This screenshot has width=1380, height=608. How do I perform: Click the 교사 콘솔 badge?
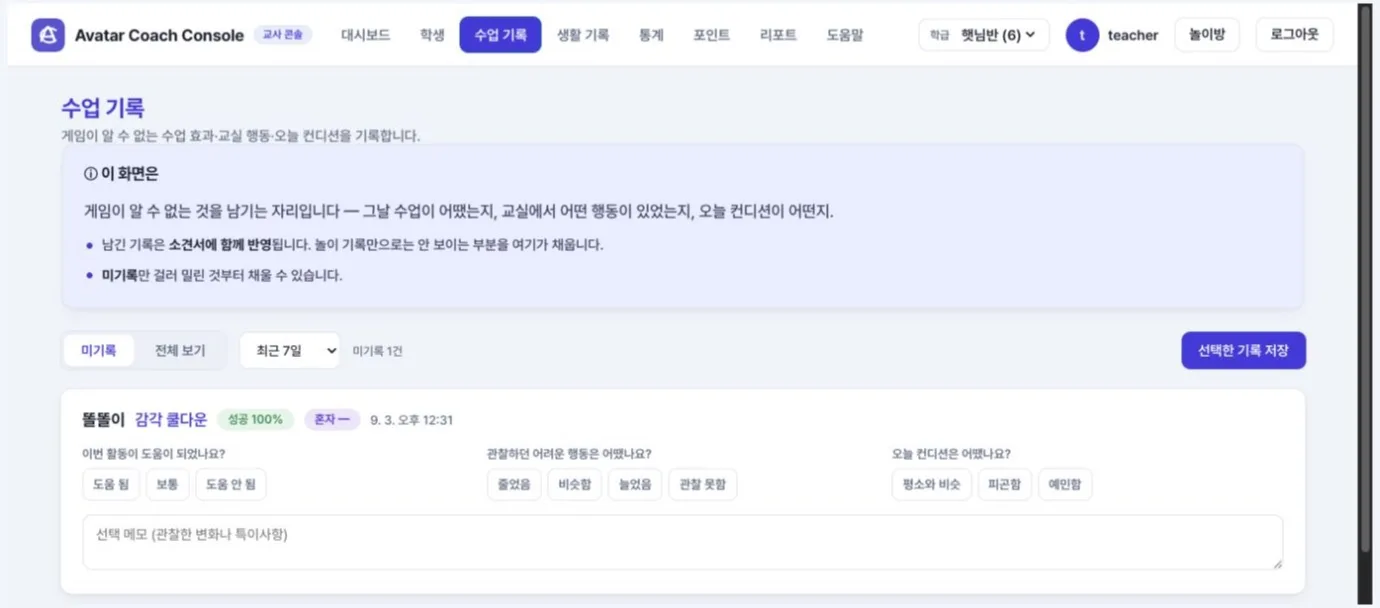(283, 35)
